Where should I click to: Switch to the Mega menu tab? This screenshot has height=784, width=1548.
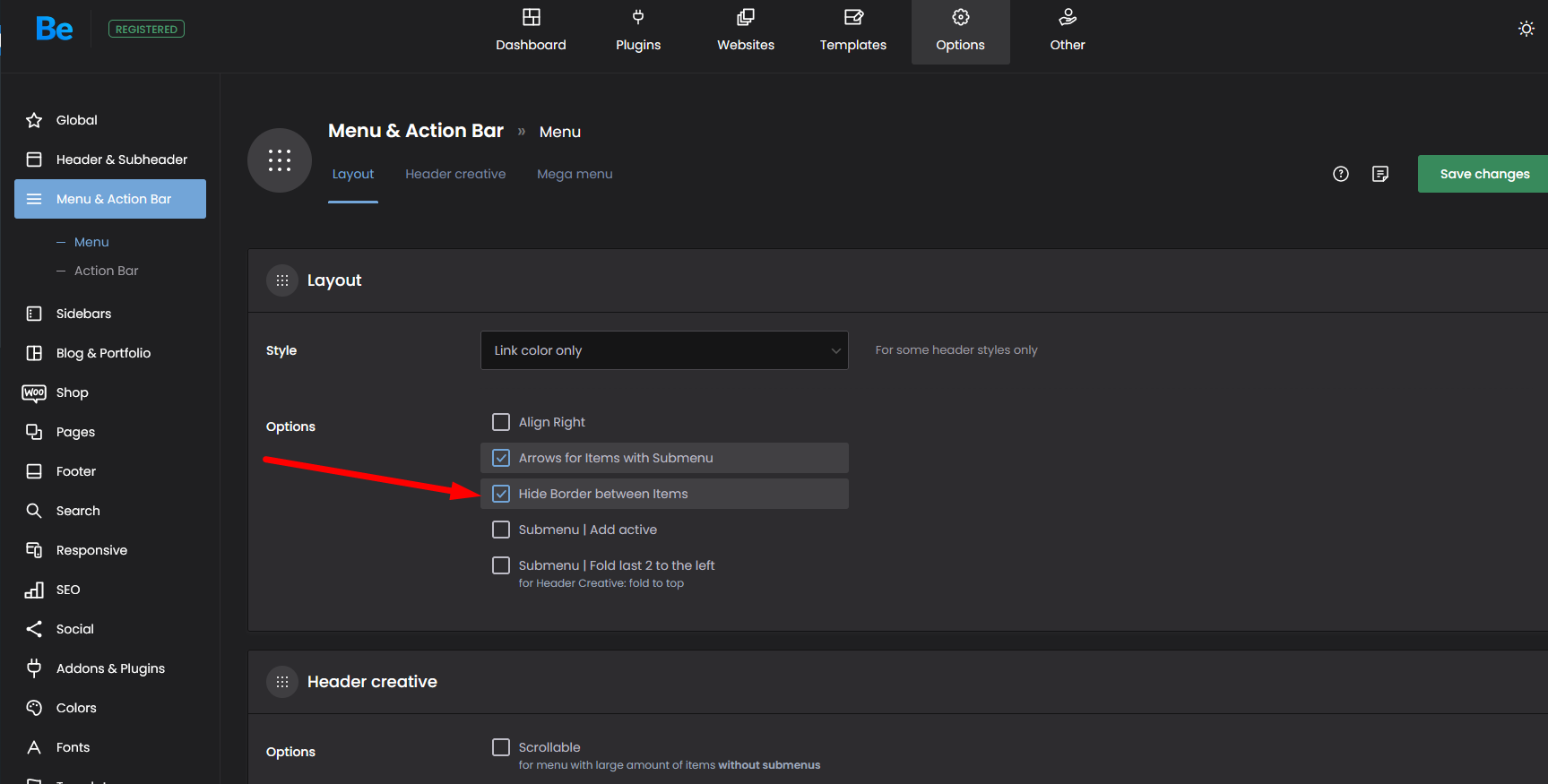575,174
